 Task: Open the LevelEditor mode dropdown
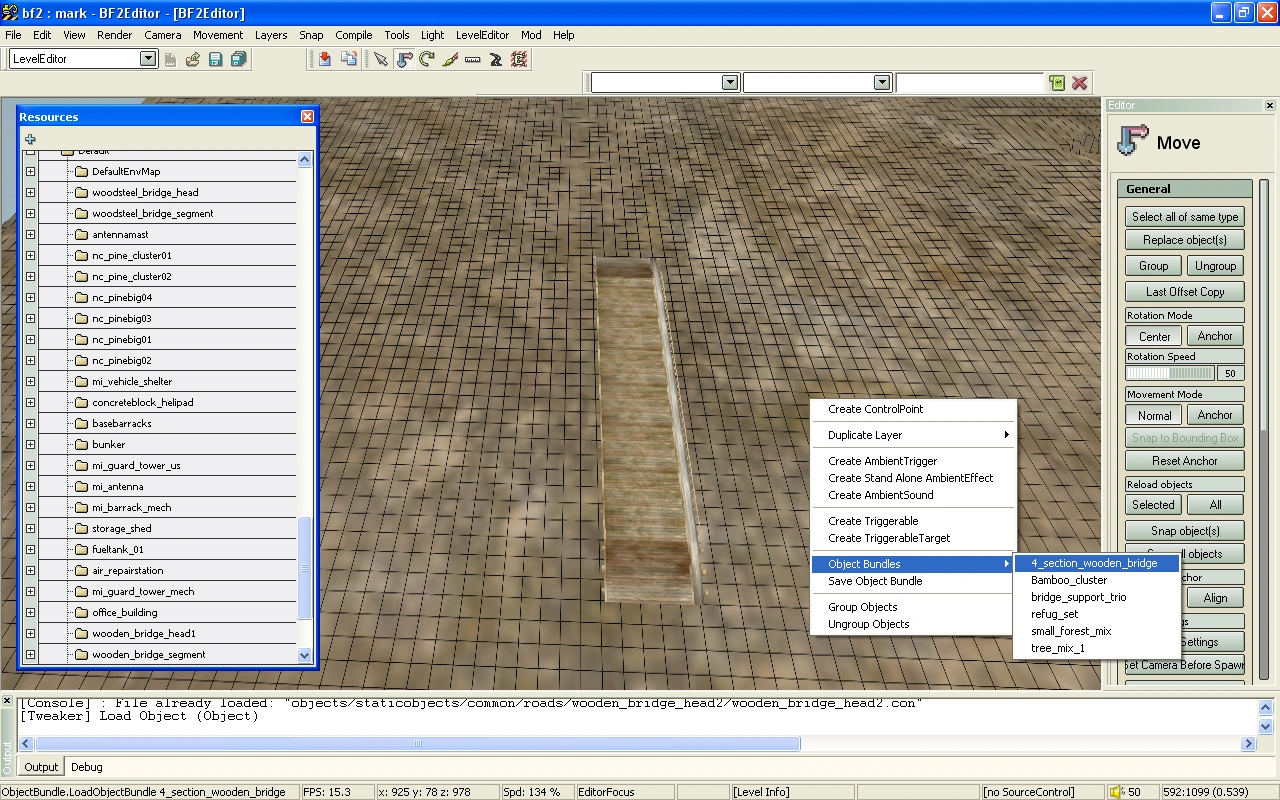pyautogui.click(x=148, y=59)
